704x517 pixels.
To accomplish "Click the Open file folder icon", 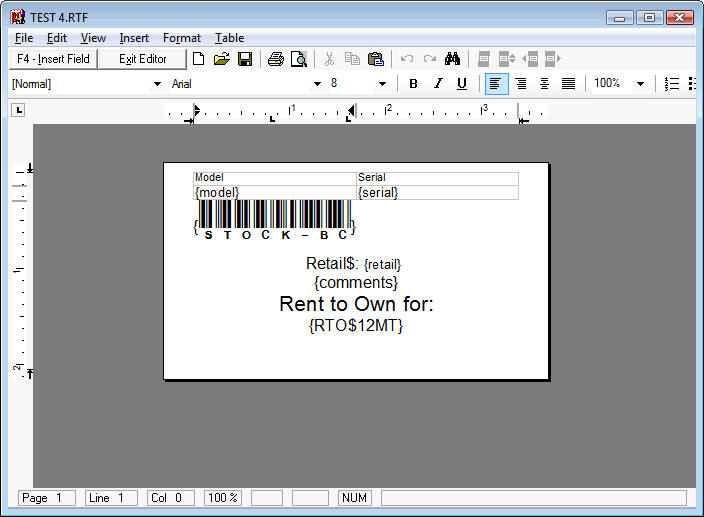I will [x=221, y=59].
